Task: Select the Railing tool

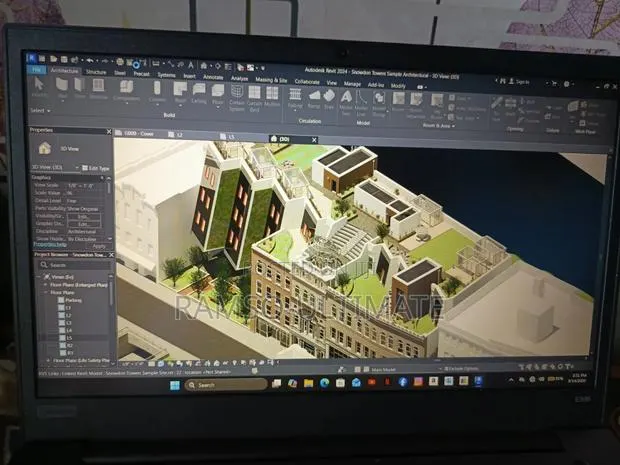Action: point(295,98)
